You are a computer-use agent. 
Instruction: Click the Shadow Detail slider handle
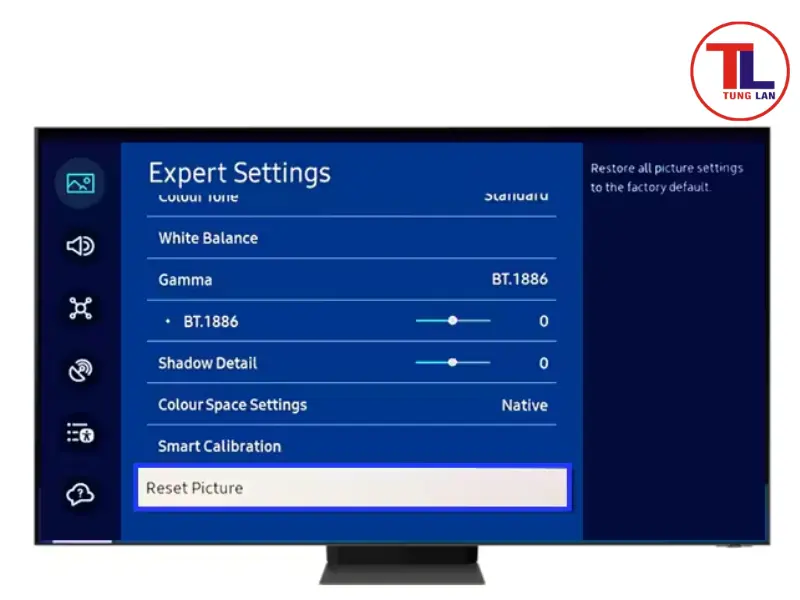(x=453, y=363)
